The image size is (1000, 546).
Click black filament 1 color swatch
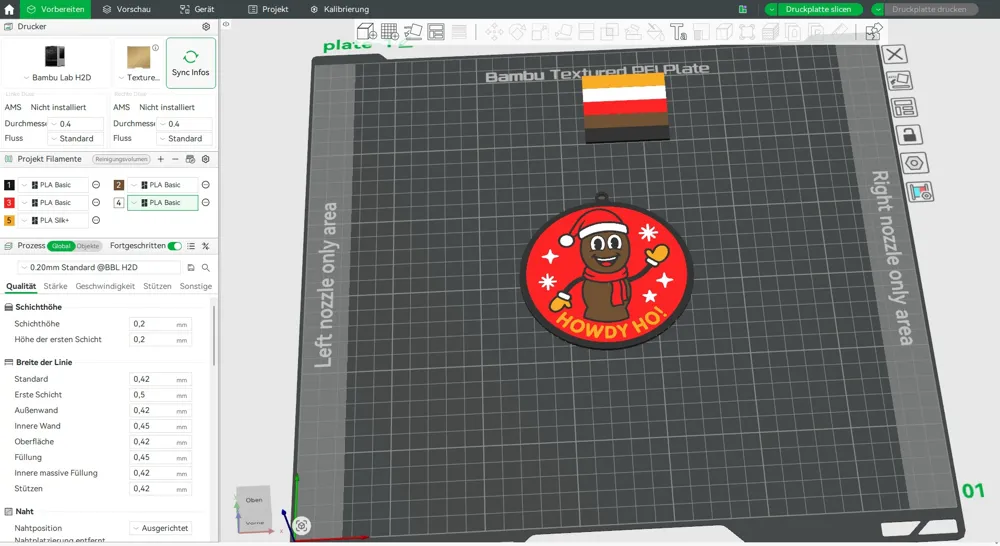9,185
